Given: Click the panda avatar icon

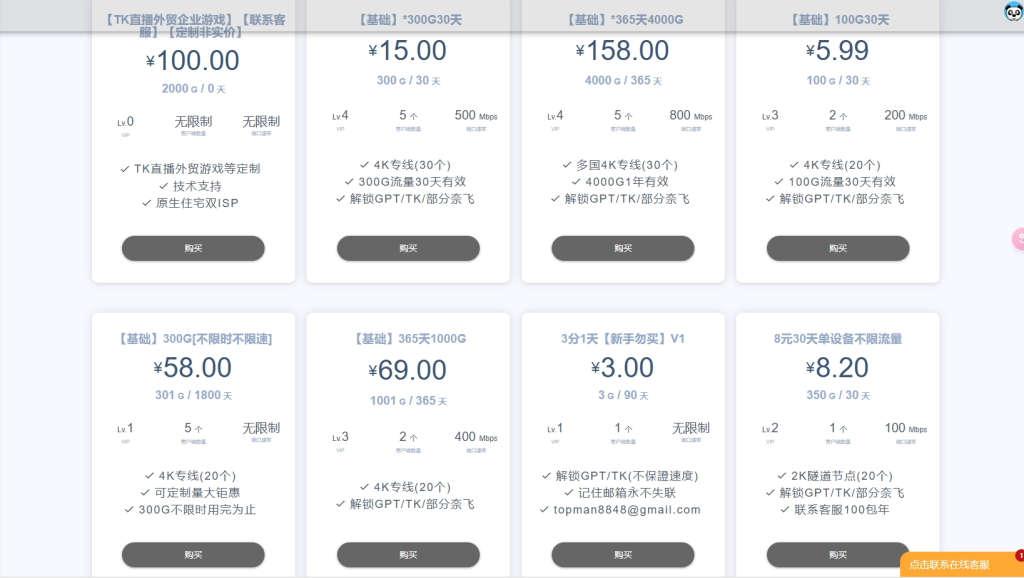Looking at the screenshot, I should [1013, 12].
